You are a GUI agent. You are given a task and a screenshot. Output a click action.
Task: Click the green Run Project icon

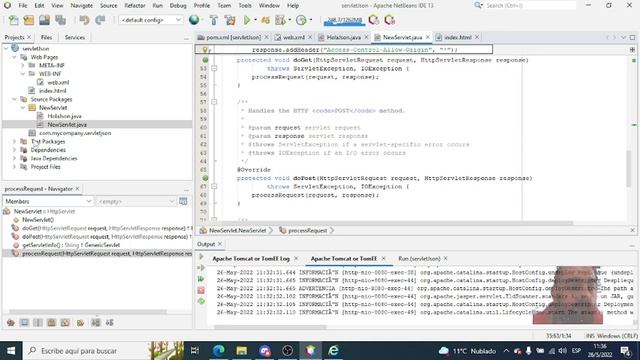point(247,20)
